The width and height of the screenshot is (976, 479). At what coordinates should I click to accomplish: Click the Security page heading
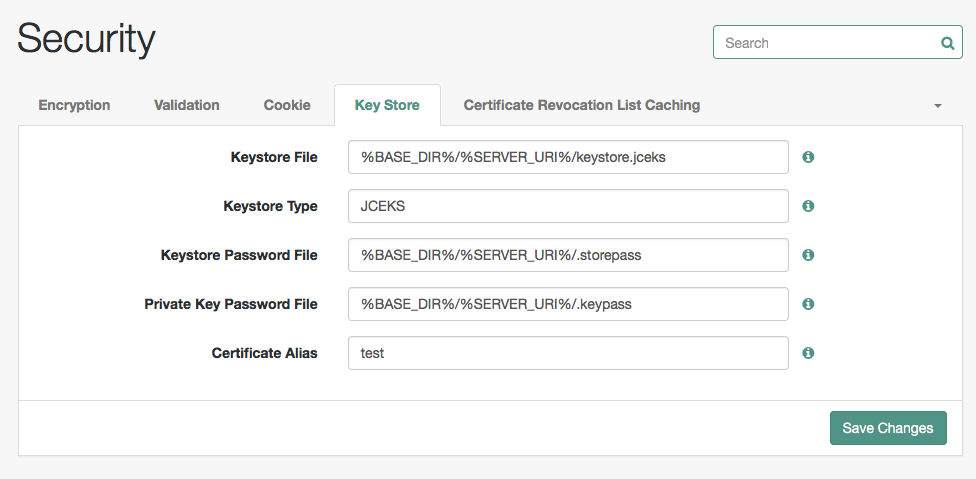[86, 39]
